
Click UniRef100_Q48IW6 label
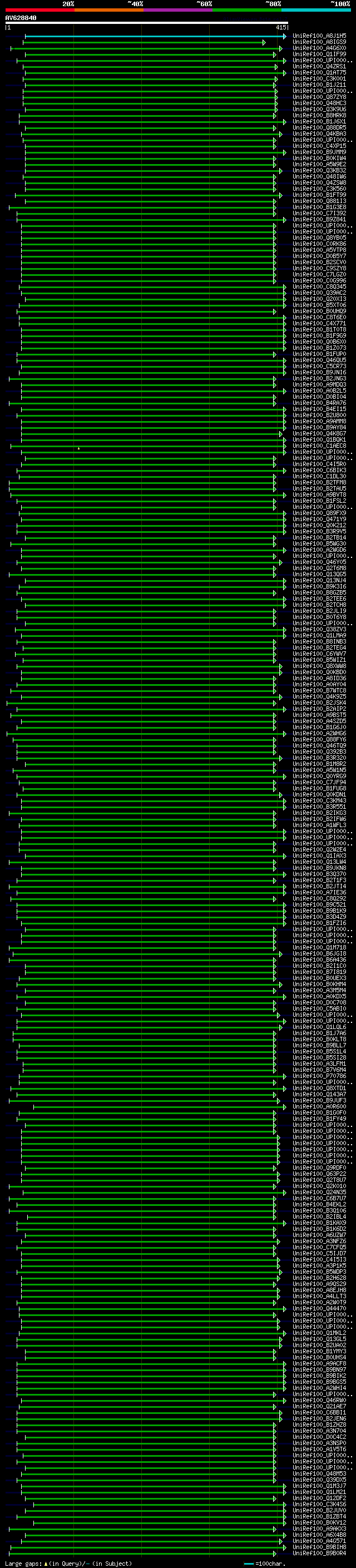click(x=319, y=176)
